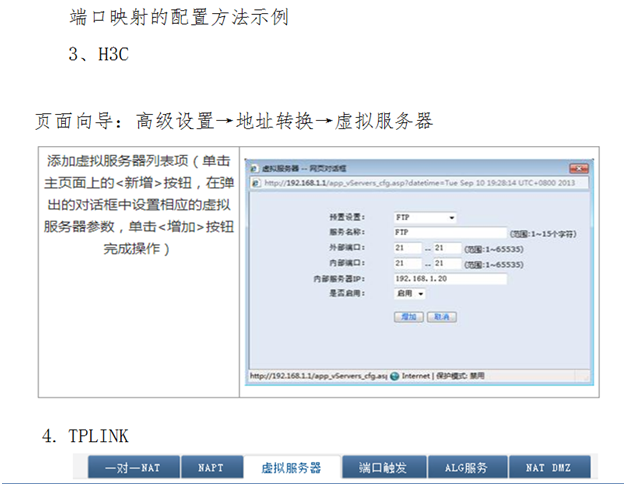The width and height of the screenshot is (626, 486).
Task: Click the resize grip in dialog corner
Action: [x=586, y=377]
